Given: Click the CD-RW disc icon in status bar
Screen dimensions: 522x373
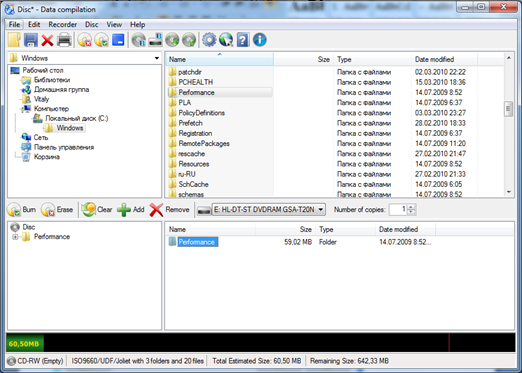Looking at the screenshot, I should [x=11, y=361].
